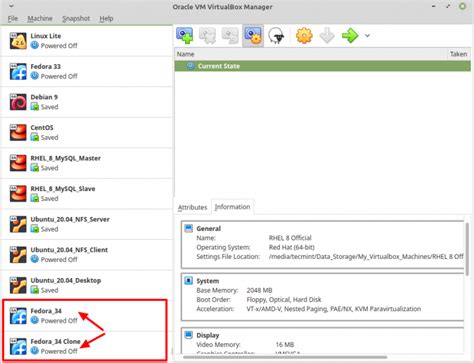Viewport: 474px width, 363px height.
Task: Open the Help menu
Action: pyautogui.click(x=106, y=18)
